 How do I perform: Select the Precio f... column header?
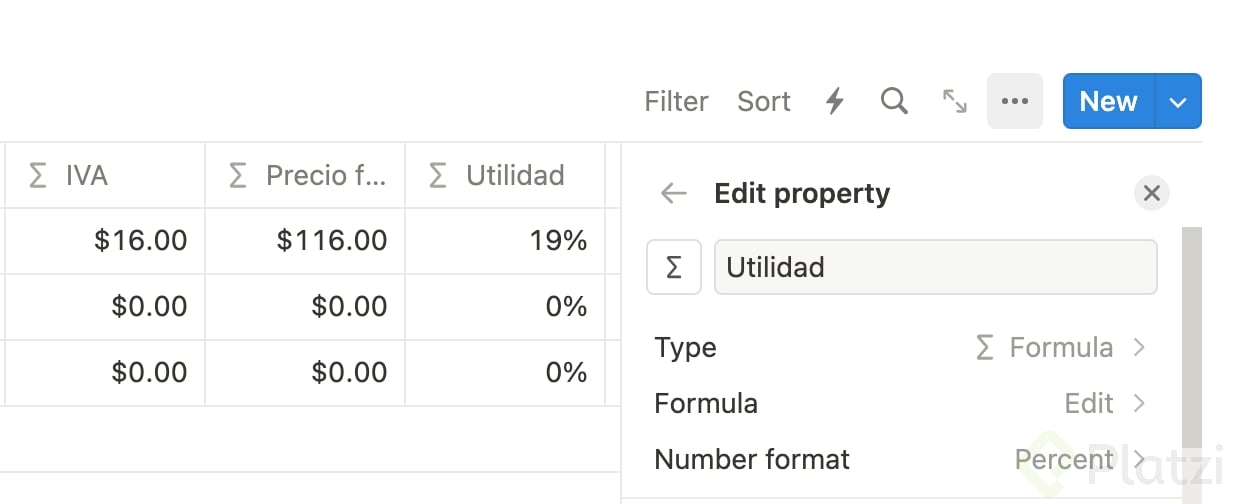pos(305,176)
